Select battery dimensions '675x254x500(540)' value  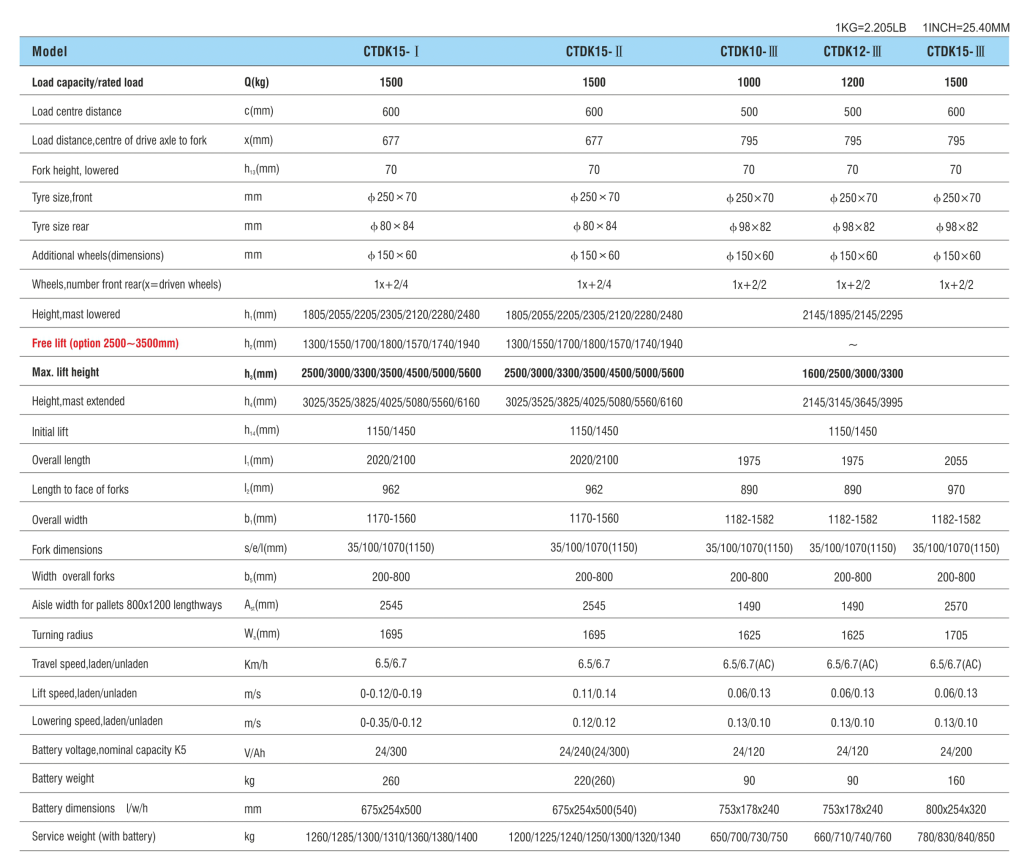coord(594,810)
